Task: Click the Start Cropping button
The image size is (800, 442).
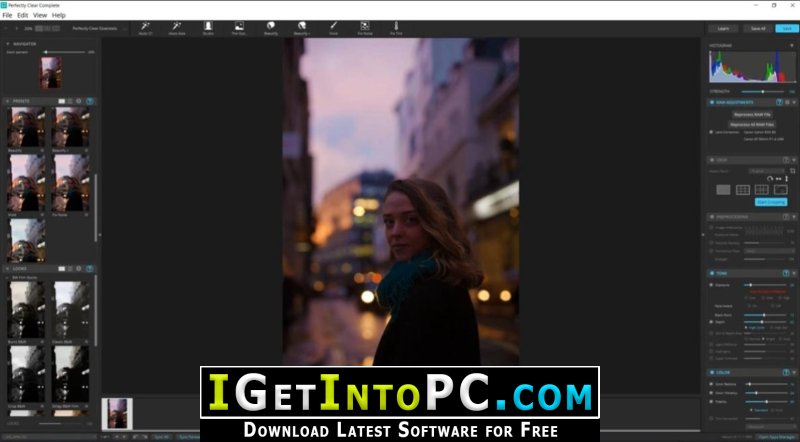Action: 770,202
